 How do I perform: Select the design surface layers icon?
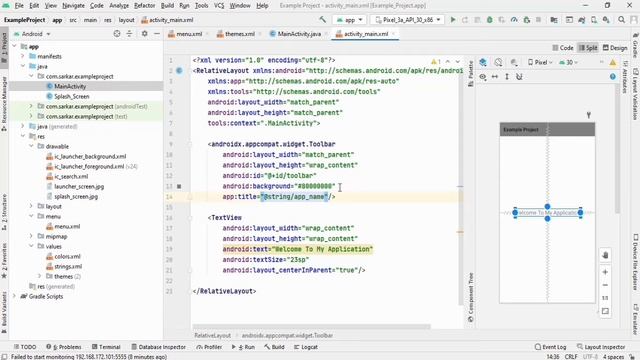483,62
